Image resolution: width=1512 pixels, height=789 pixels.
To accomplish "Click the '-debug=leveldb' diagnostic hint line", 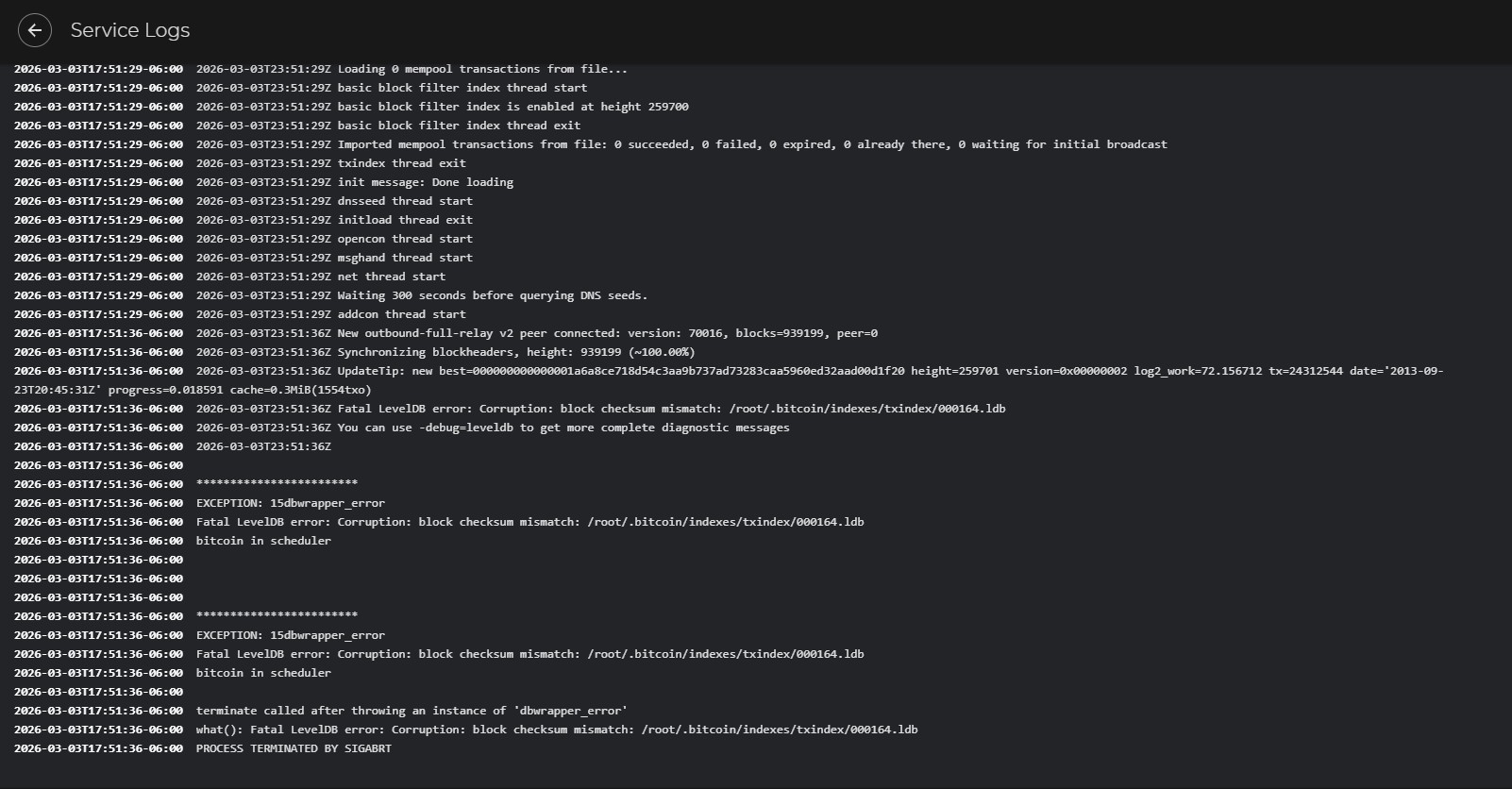I will pyautogui.click(x=563, y=428).
